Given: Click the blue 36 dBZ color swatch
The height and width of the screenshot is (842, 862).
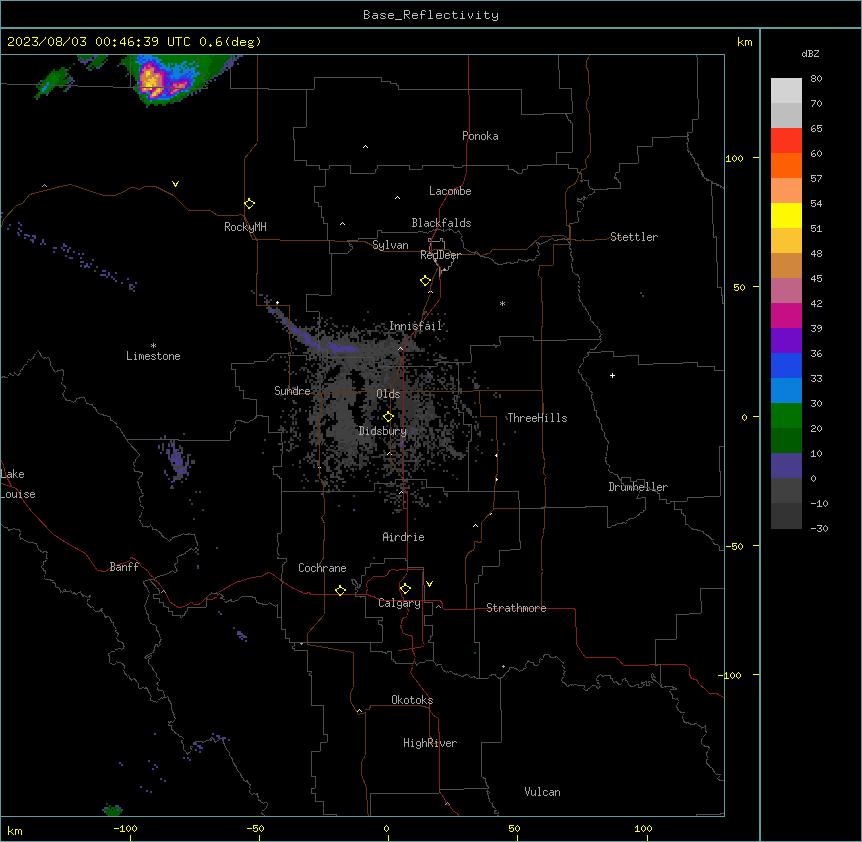Looking at the screenshot, I should (x=786, y=365).
